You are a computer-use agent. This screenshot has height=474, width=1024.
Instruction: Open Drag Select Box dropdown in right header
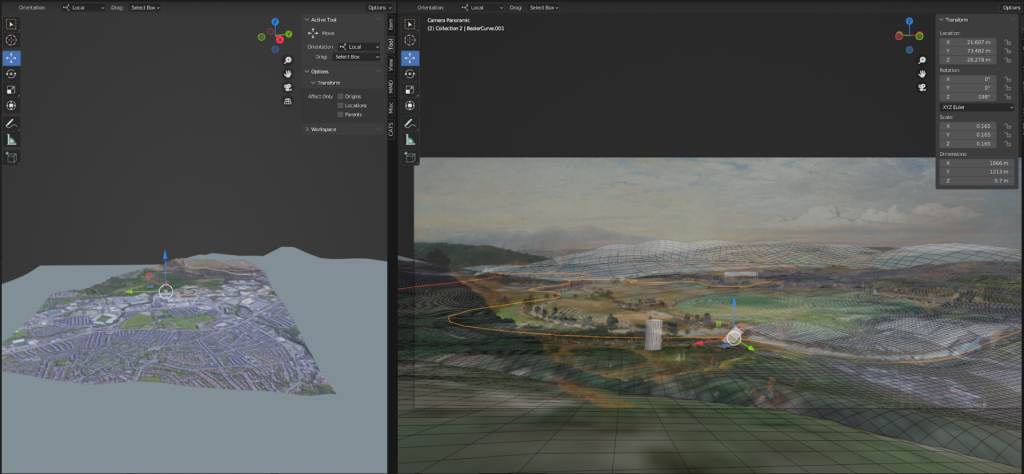(542, 7)
